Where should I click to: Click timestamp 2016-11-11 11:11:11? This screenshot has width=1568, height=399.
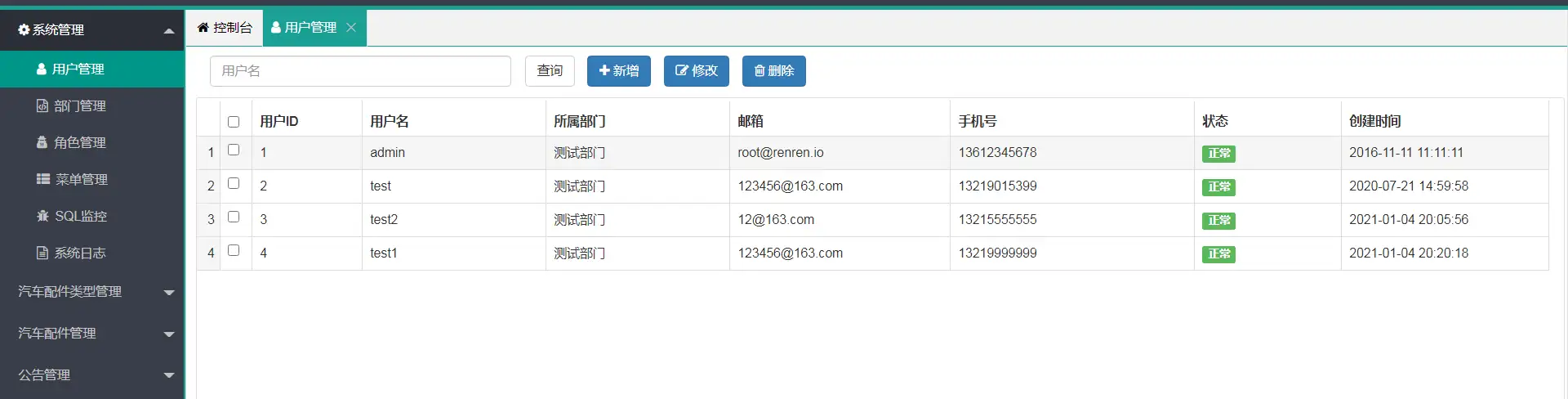click(x=1406, y=153)
